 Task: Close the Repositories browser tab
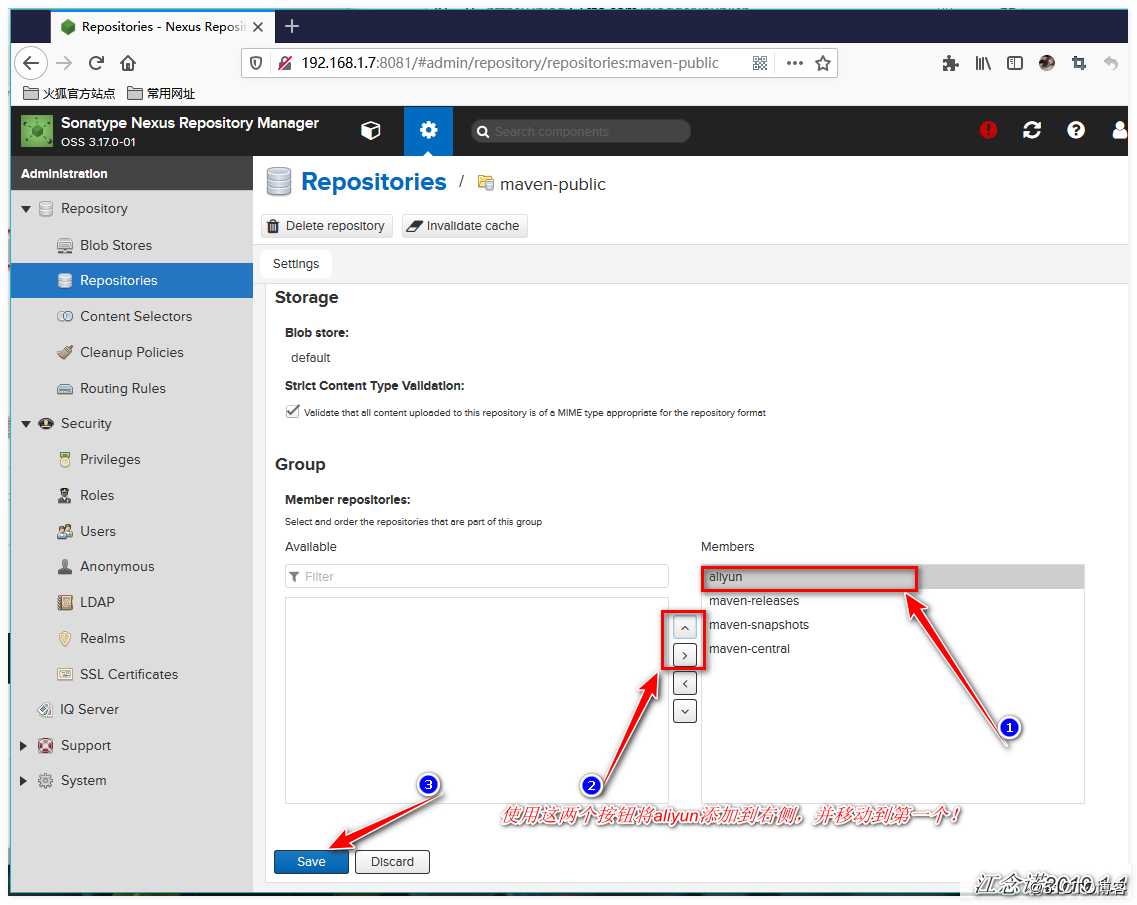click(257, 27)
